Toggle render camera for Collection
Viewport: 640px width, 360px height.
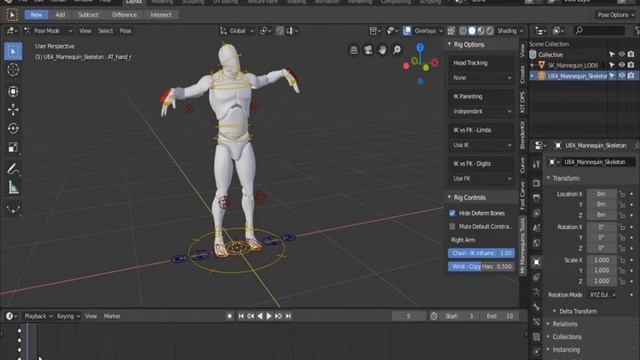pyautogui.click(x=631, y=54)
